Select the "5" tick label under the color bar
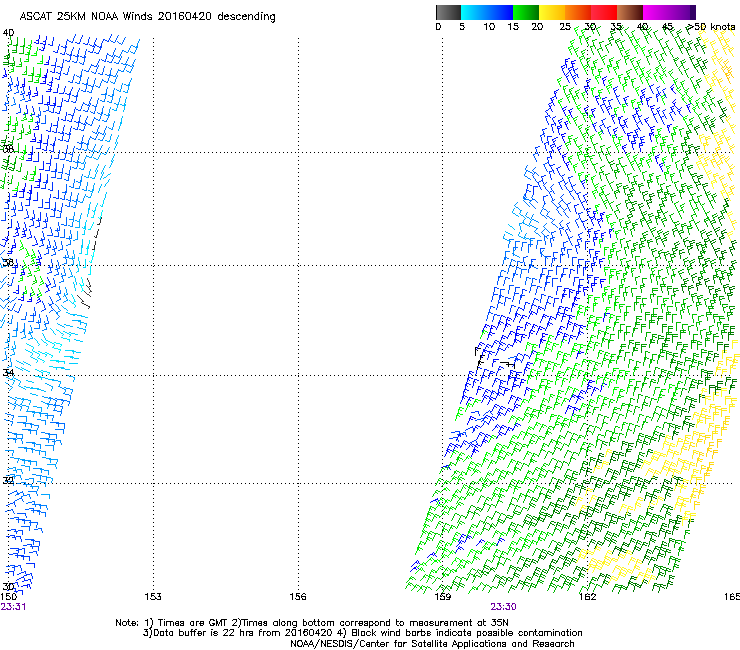The width and height of the screenshot is (740, 650). coord(462,26)
